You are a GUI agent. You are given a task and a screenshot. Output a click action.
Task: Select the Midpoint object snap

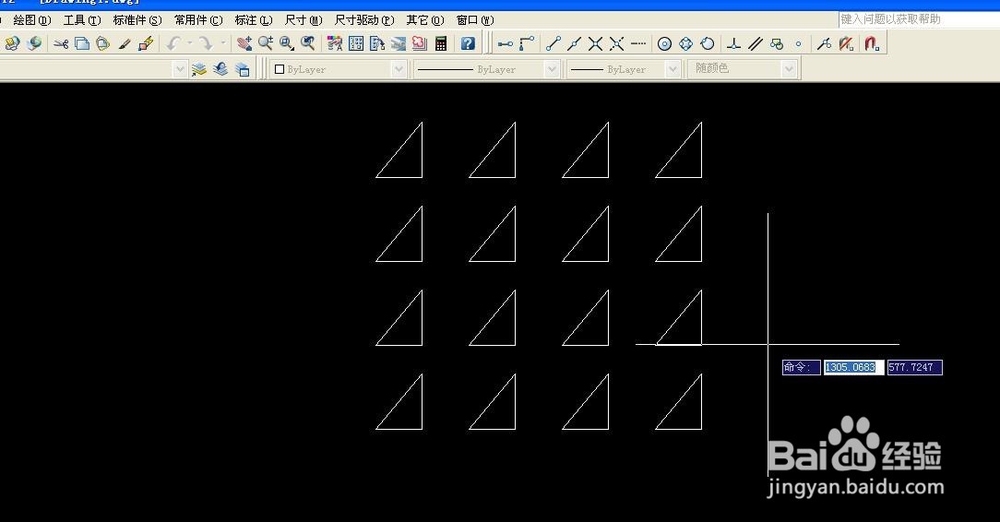tap(574, 43)
